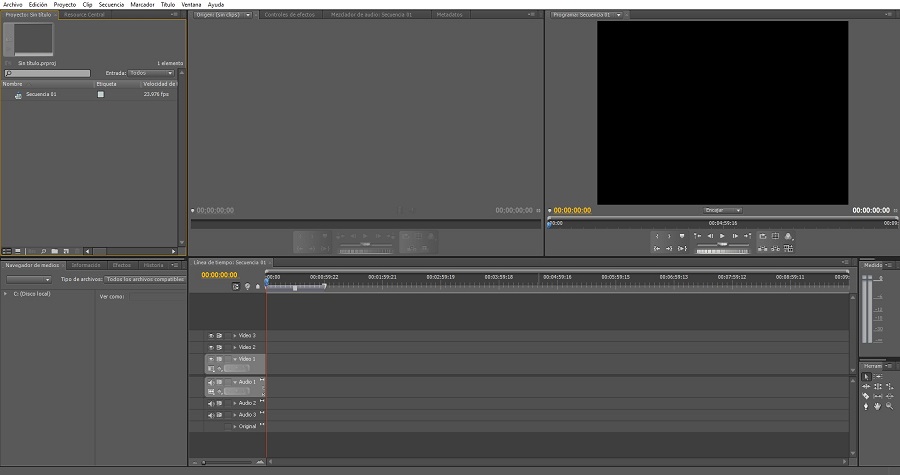
Task: Click New Item icon in Project panel
Action: 66,251
